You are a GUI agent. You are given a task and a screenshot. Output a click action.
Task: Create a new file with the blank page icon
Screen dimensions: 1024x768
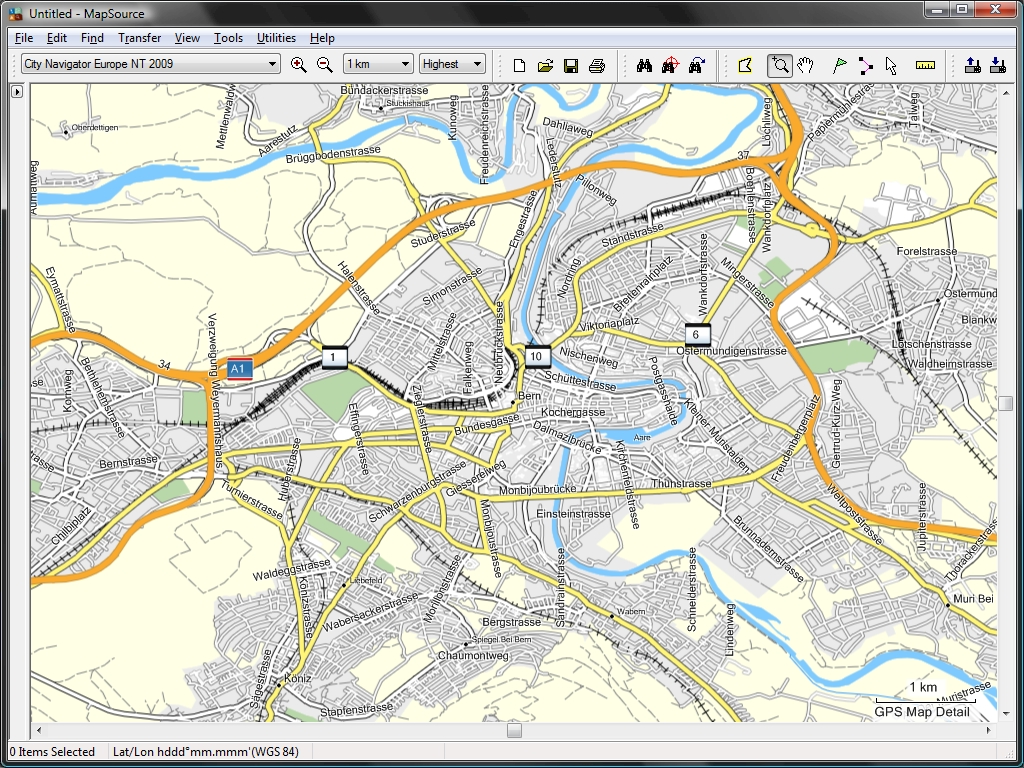click(x=519, y=65)
